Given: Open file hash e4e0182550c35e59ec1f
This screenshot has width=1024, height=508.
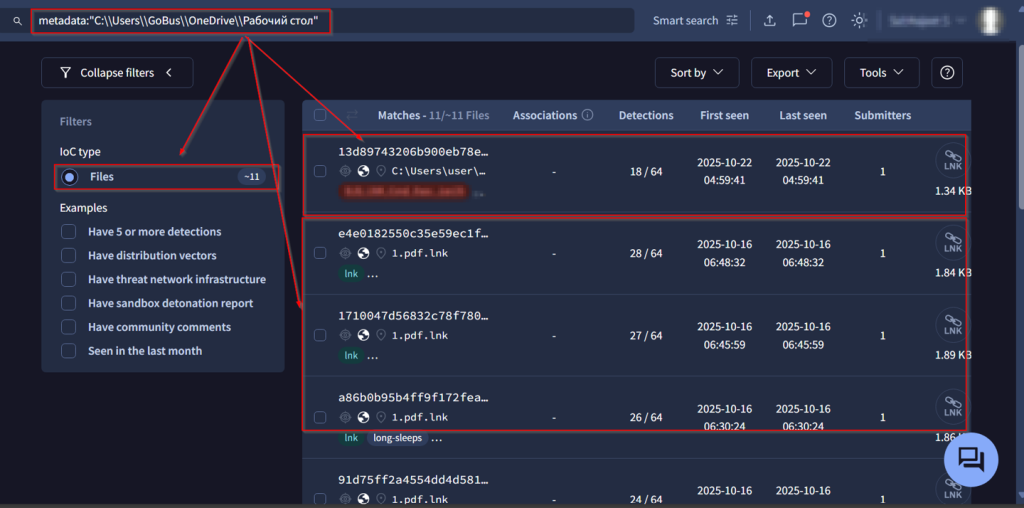Looking at the screenshot, I should pos(413,234).
